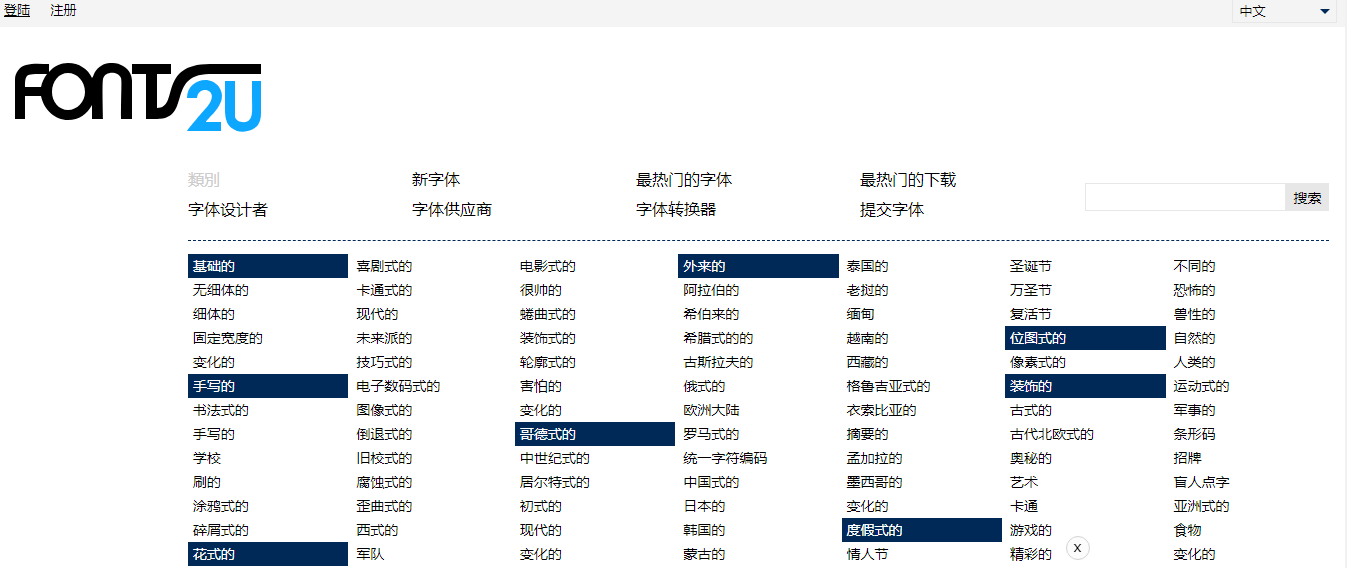Screen dimensions: 1347x568
Task: Open the 中文 language dropdown
Action: (1284, 12)
